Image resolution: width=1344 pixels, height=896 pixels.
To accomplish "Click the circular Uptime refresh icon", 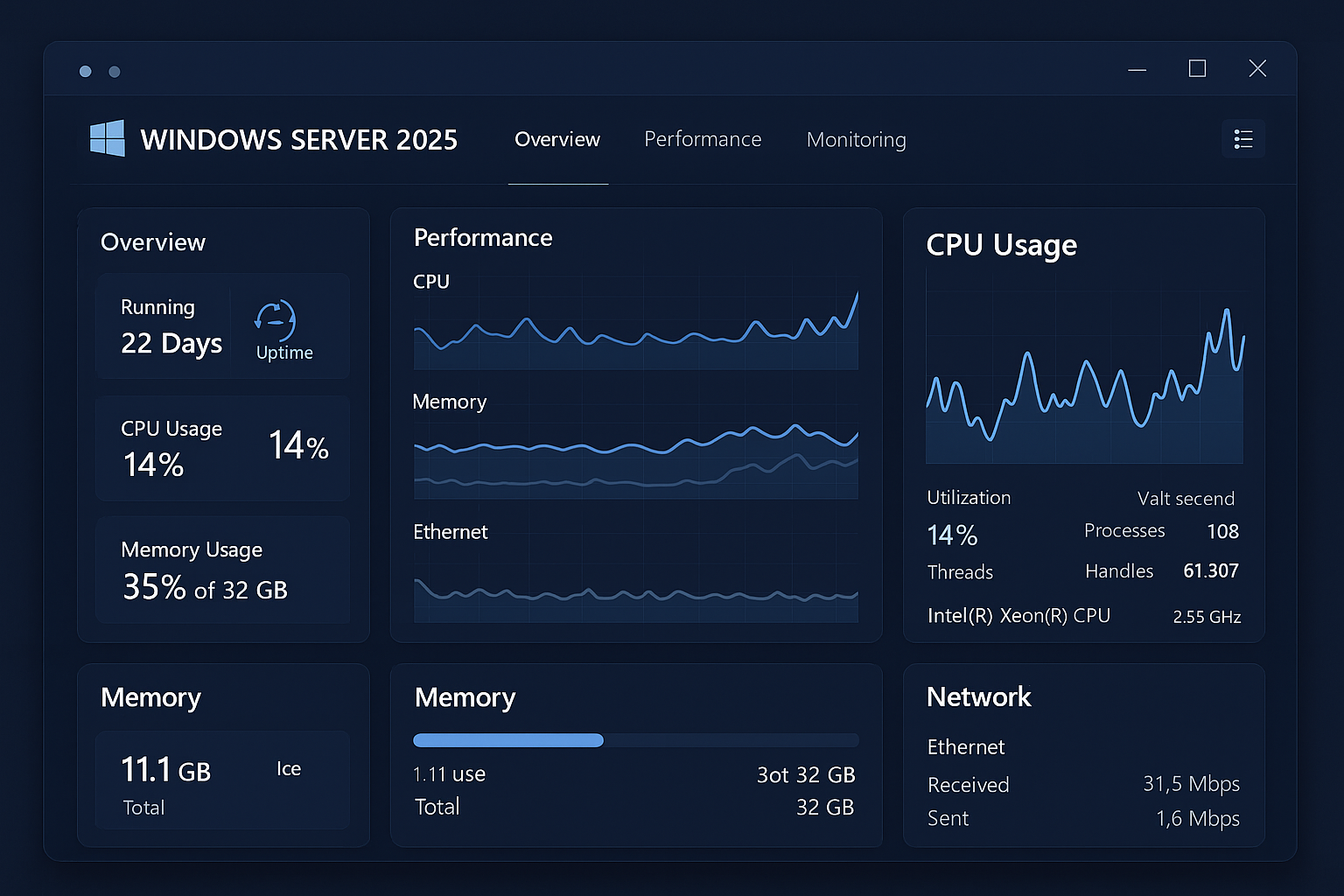I will [276, 321].
